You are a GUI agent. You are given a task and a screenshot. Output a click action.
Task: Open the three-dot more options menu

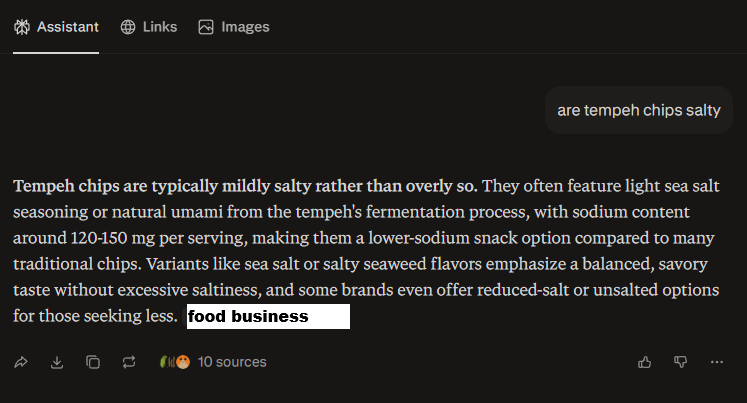[x=717, y=362]
